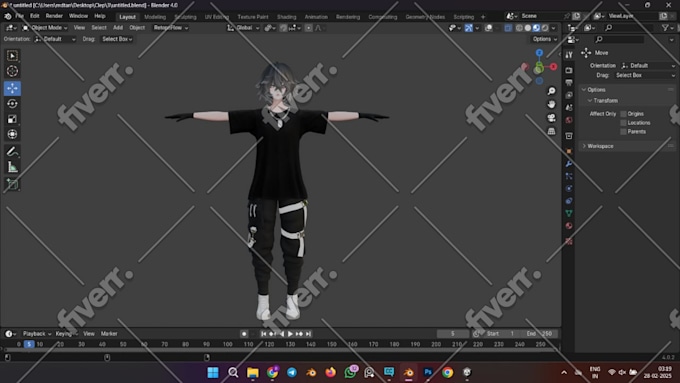680x383 pixels.
Task: Open the World properties tab
Action: point(569,120)
